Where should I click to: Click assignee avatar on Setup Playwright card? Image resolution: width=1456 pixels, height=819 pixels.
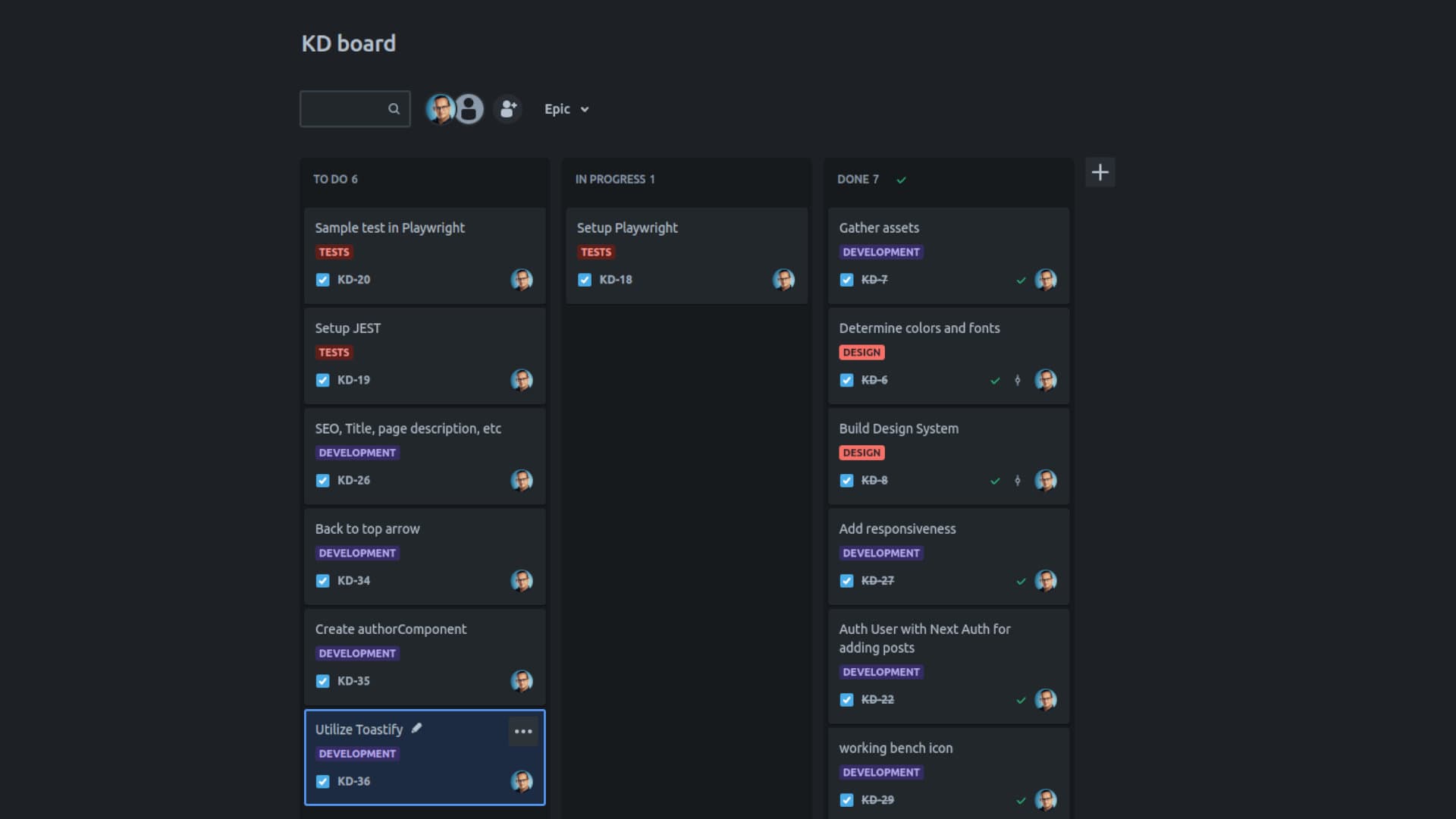tap(783, 280)
